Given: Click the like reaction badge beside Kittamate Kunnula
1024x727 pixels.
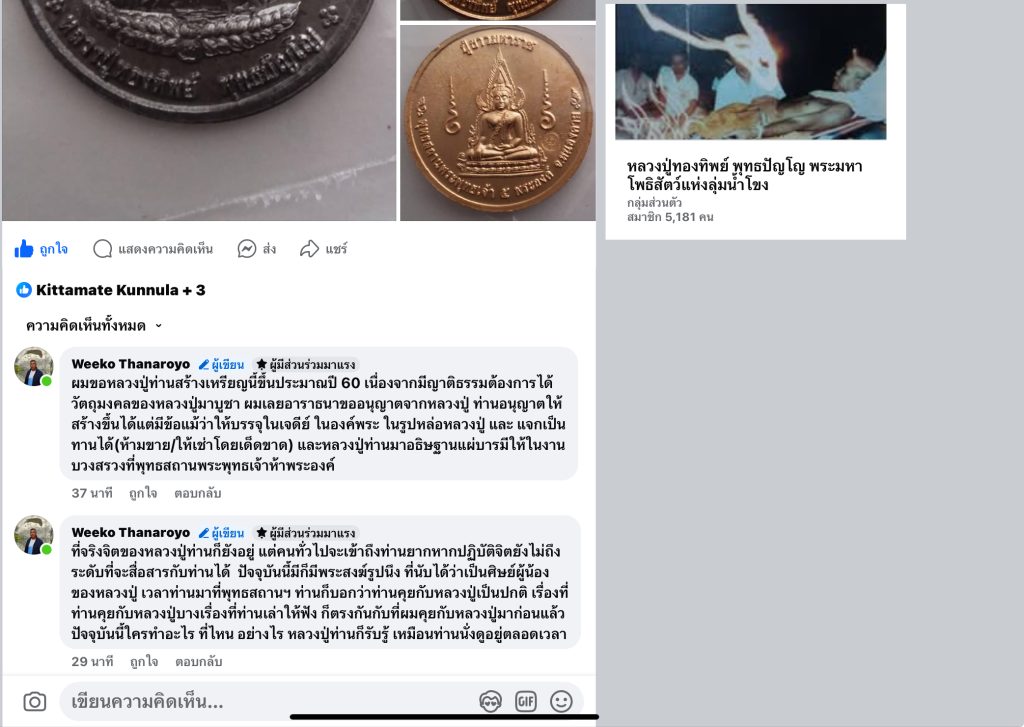Looking at the screenshot, I should click(24, 290).
